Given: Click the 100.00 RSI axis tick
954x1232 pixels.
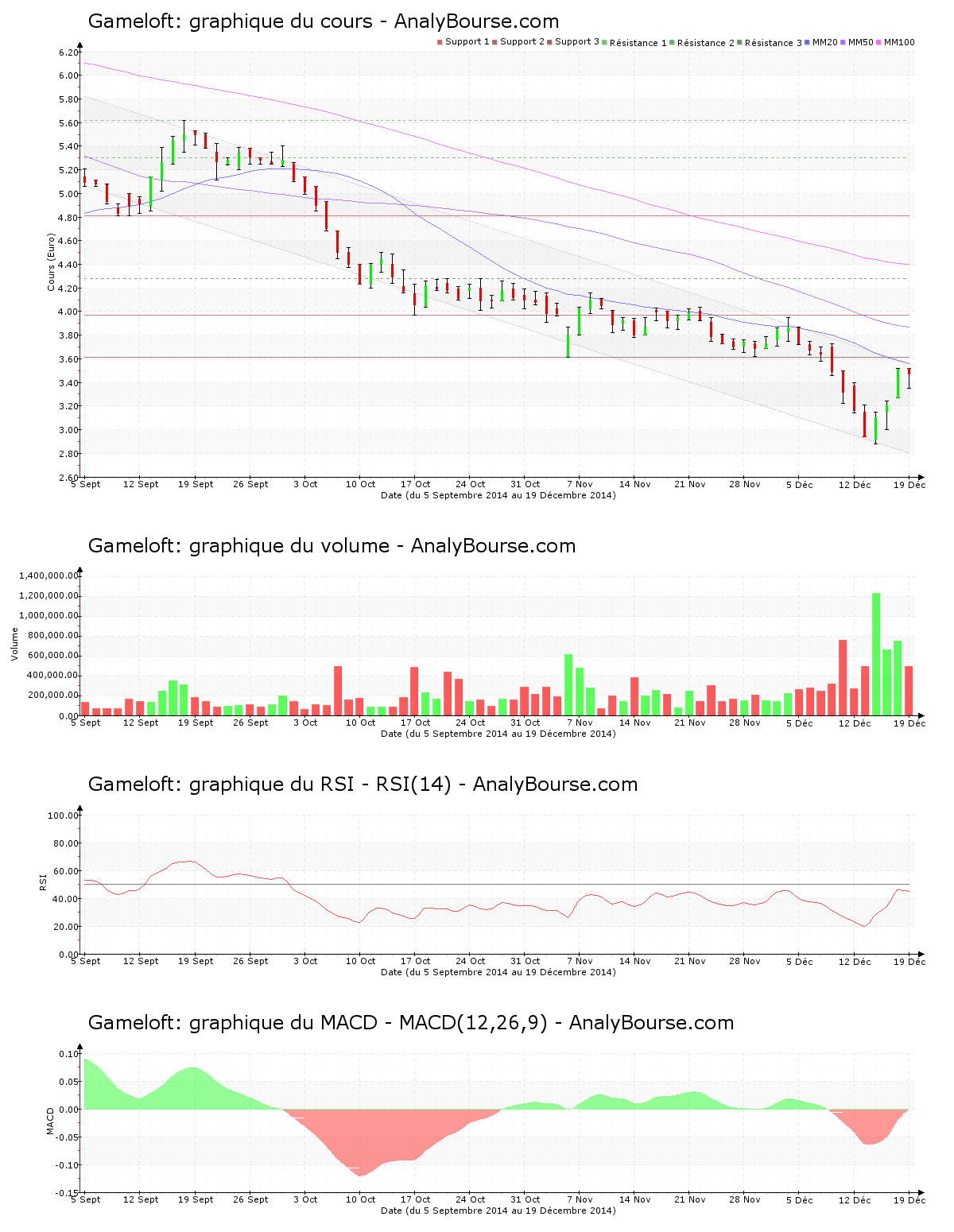Looking at the screenshot, I should tap(64, 816).
